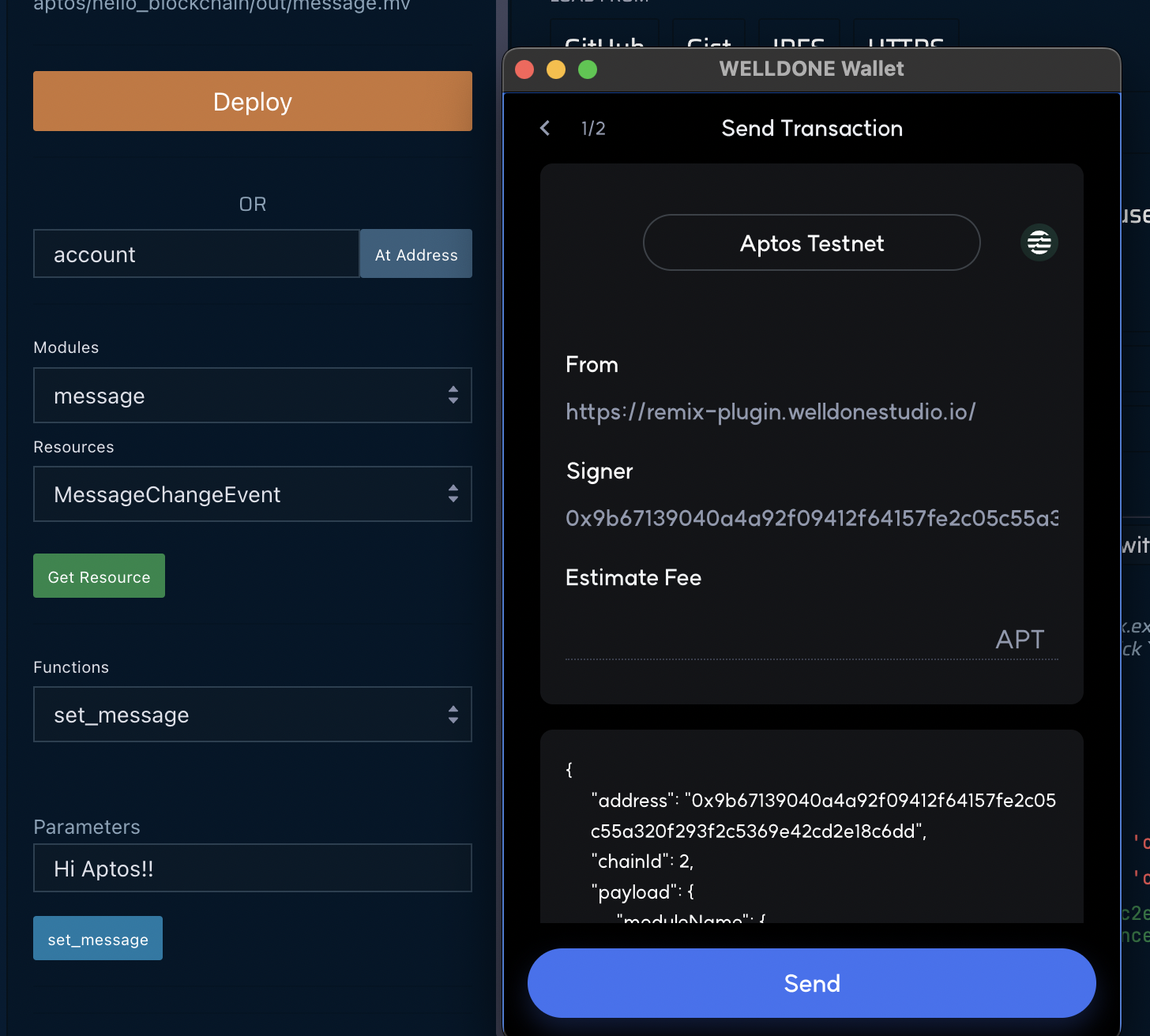The width and height of the screenshot is (1150, 1036).
Task: Select the Aptos Testnet network pill
Action: pos(811,243)
